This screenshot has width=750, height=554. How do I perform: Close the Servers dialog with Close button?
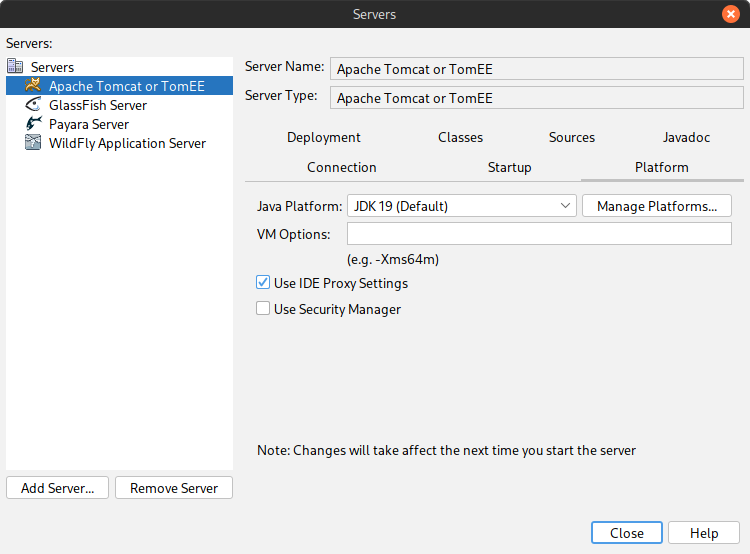(627, 533)
